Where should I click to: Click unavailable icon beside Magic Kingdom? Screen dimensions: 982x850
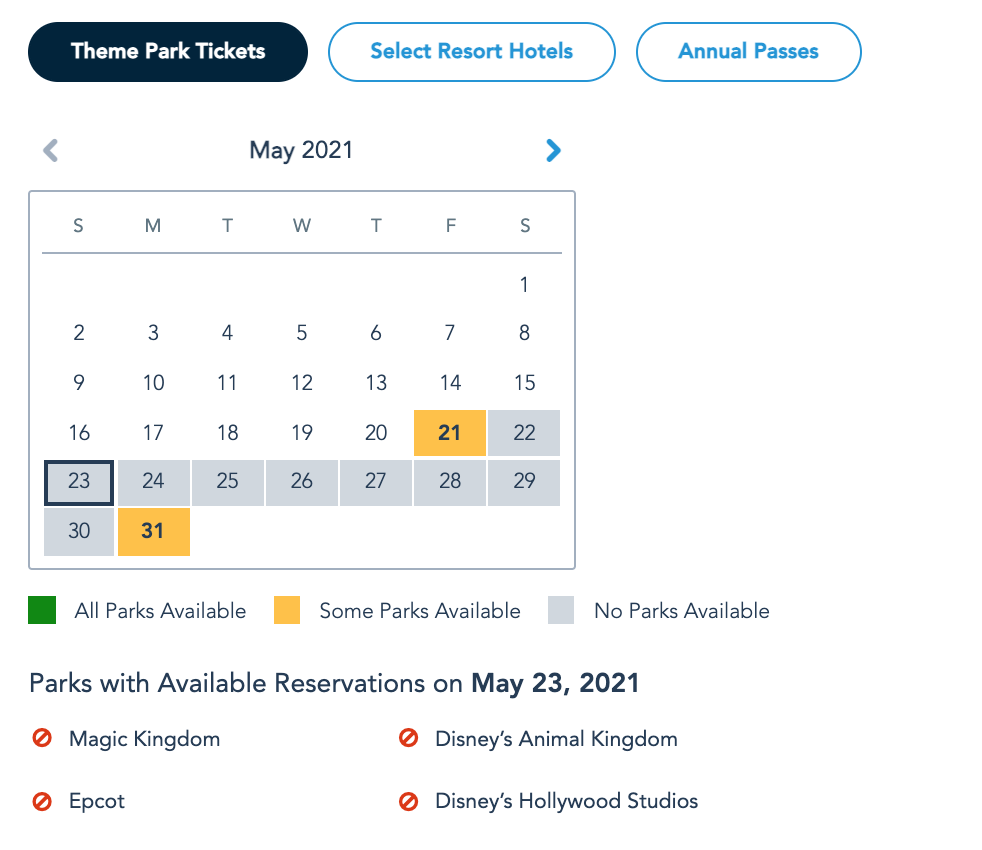point(42,739)
